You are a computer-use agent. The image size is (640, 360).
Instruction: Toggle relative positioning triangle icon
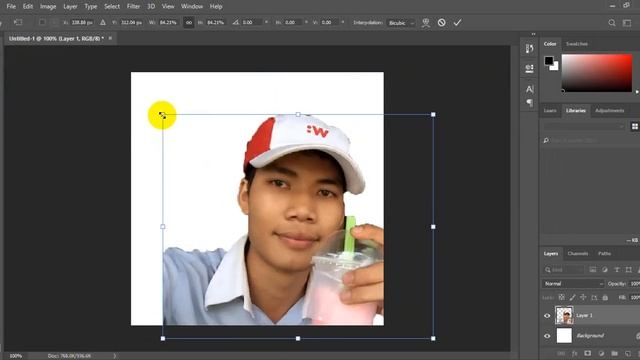[x=103, y=23]
